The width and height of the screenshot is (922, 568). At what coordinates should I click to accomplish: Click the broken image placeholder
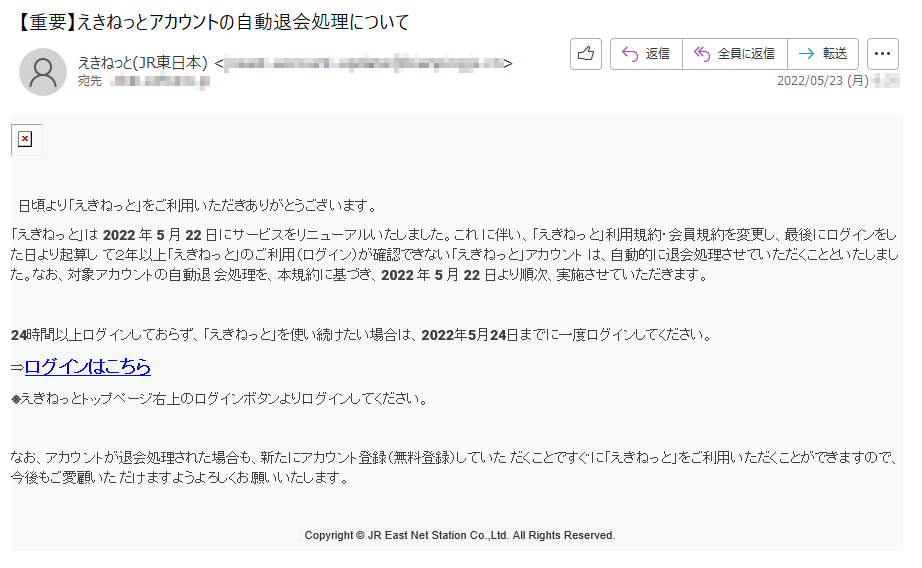26,139
